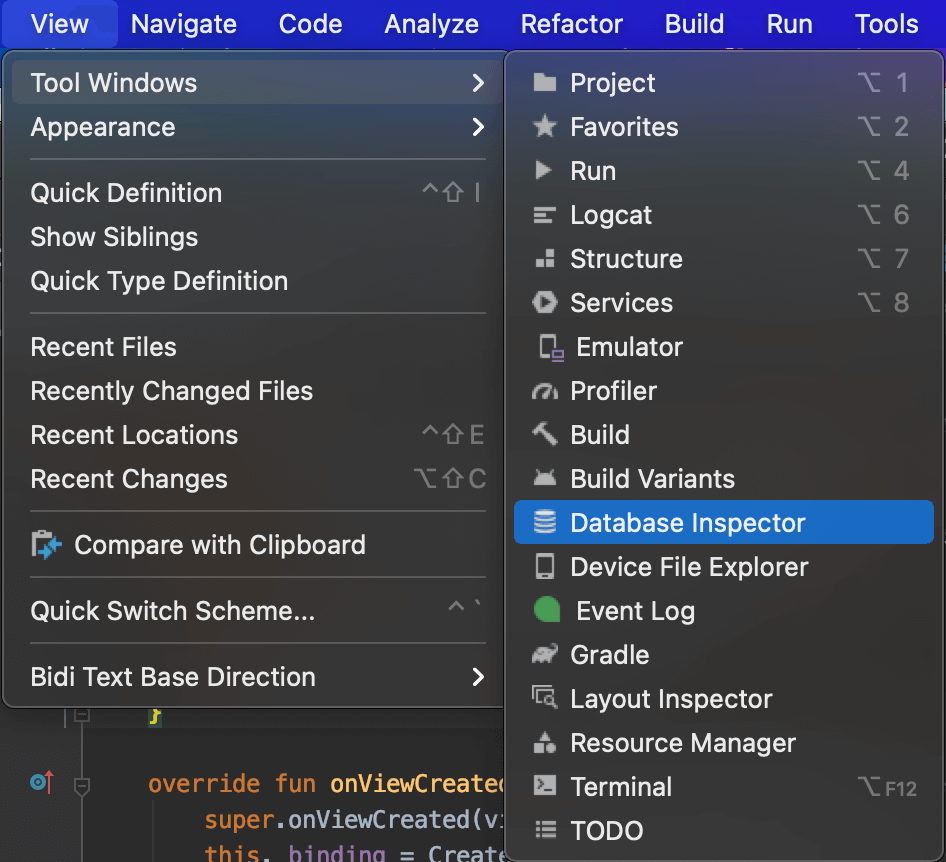Open the Terminal tool window

coord(724,787)
